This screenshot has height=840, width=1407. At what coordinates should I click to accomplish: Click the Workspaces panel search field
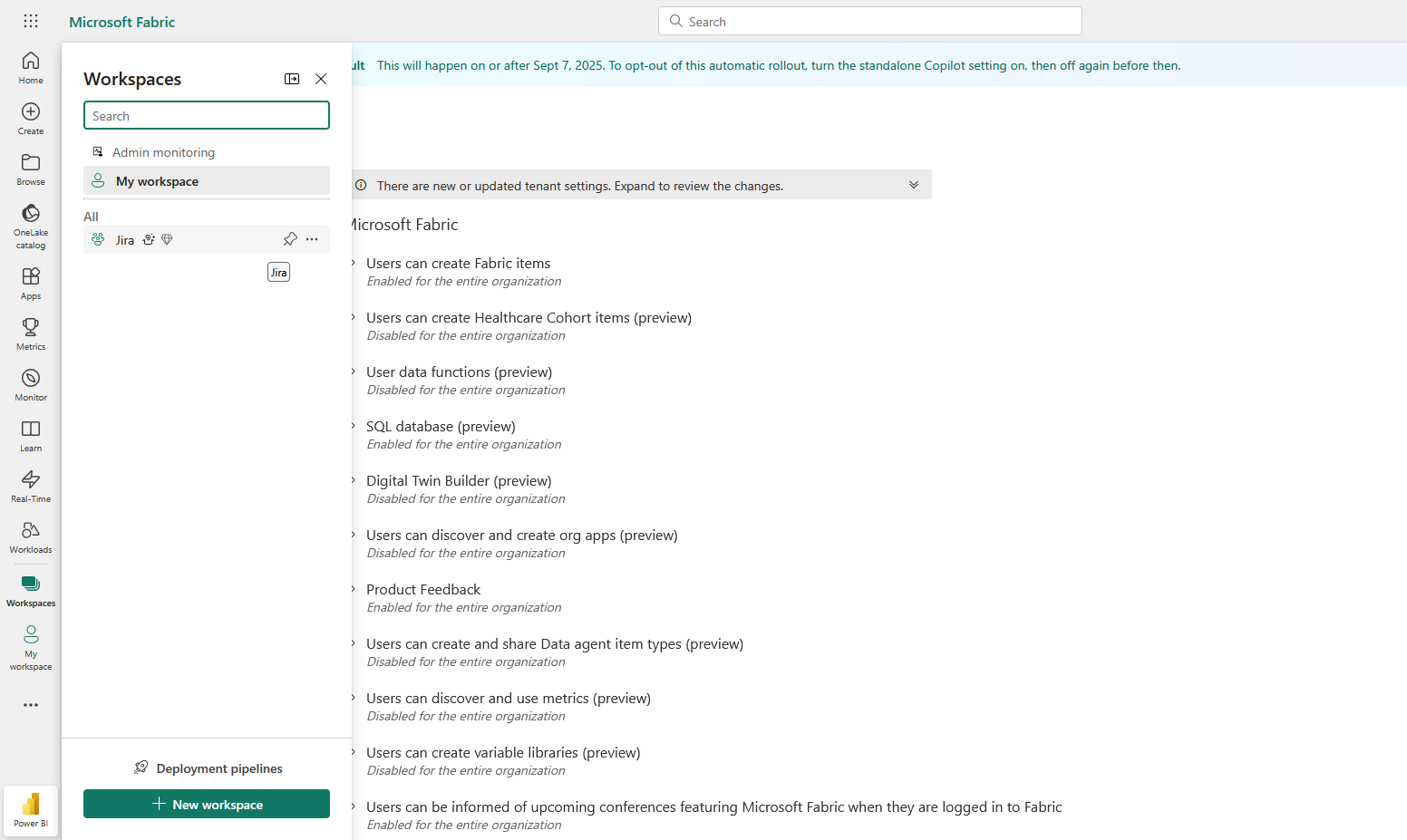(207, 116)
